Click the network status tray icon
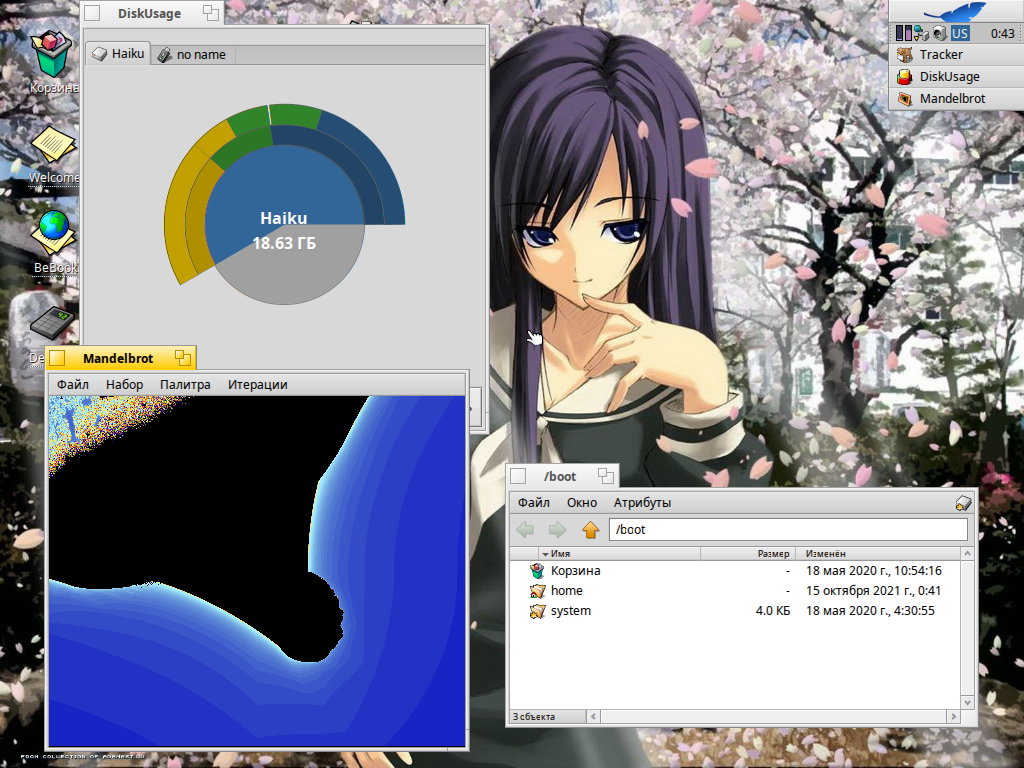The image size is (1024, 768). point(920,33)
